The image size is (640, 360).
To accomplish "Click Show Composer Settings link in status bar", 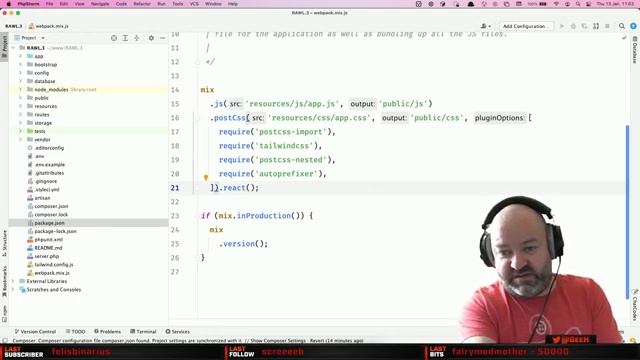I will (278, 340).
